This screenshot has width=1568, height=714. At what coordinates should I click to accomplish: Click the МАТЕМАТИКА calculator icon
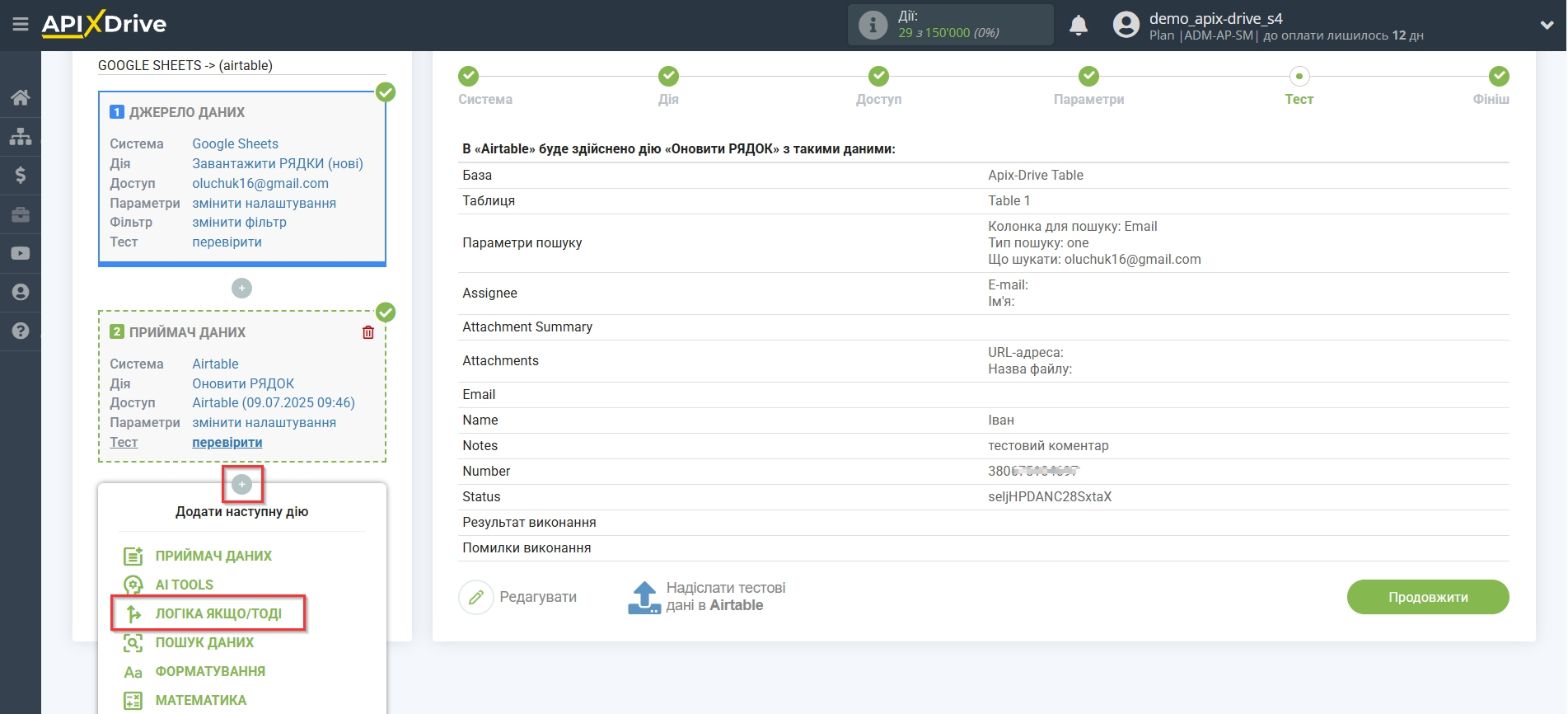133,701
